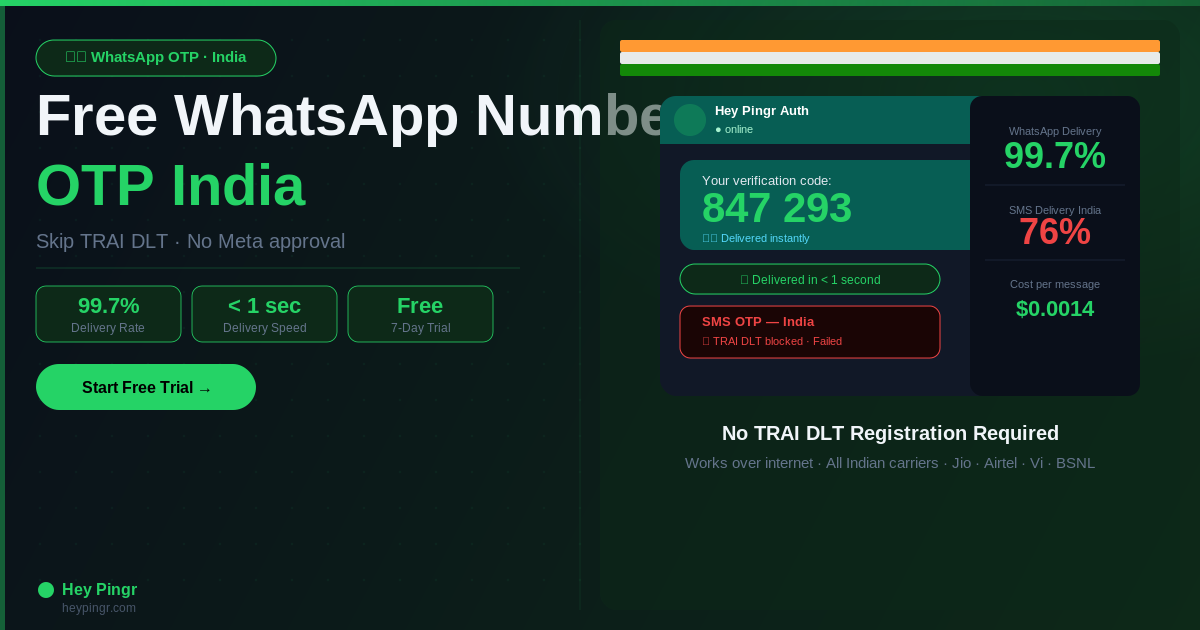Image resolution: width=1200 pixels, height=630 pixels.
Task: Select the SMS OTP — India failed box
Action: (x=810, y=332)
